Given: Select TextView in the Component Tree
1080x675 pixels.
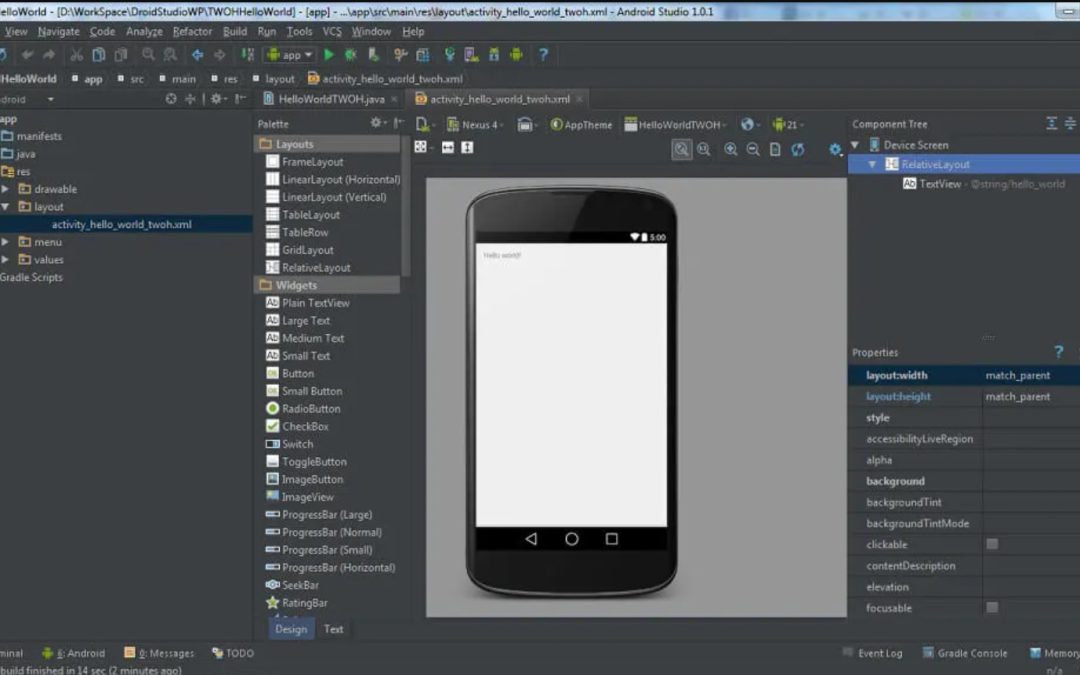Looking at the screenshot, I should (939, 184).
